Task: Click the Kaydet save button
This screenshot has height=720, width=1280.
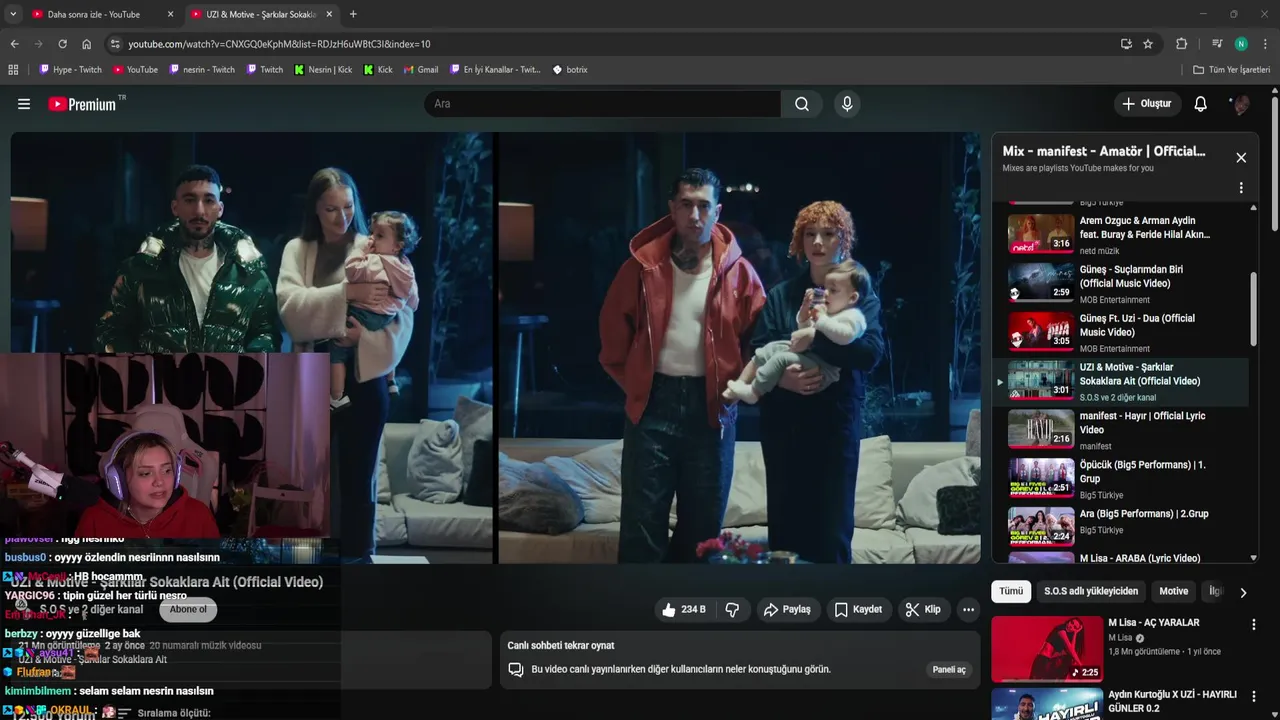Action: (x=858, y=609)
